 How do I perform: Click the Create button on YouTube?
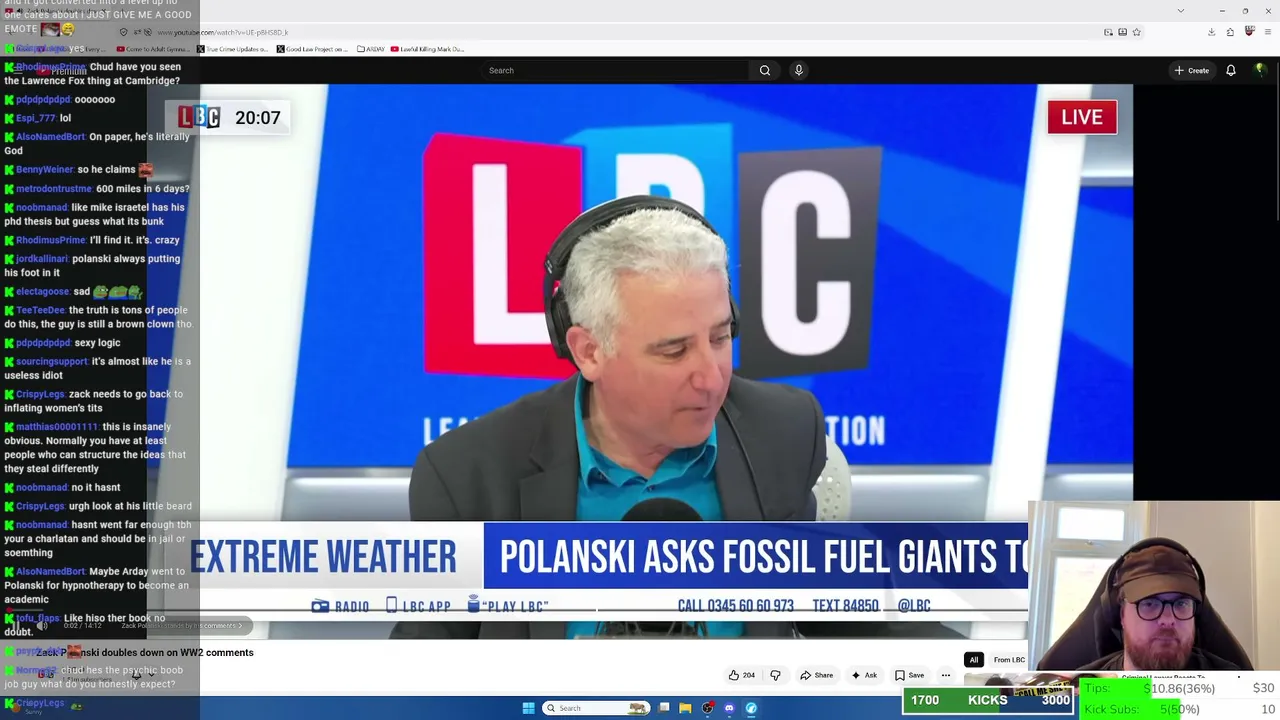pyautogui.click(x=1192, y=70)
